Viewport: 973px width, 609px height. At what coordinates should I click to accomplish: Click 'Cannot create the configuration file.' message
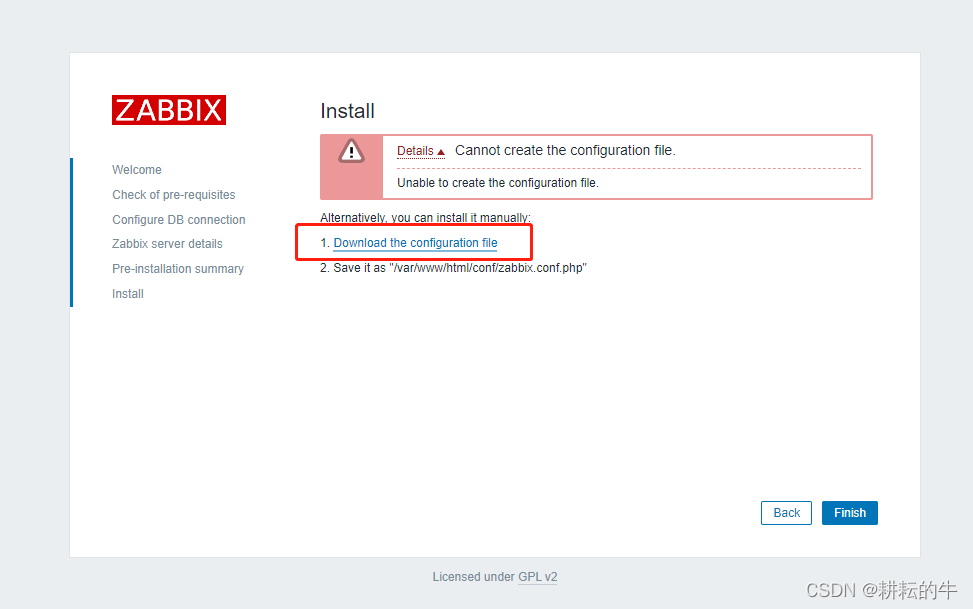point(565,150)
